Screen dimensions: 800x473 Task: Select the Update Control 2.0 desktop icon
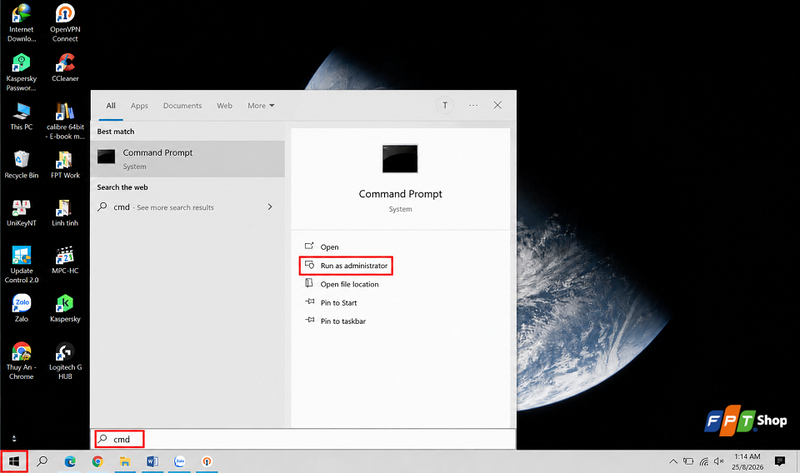point(21,265)
